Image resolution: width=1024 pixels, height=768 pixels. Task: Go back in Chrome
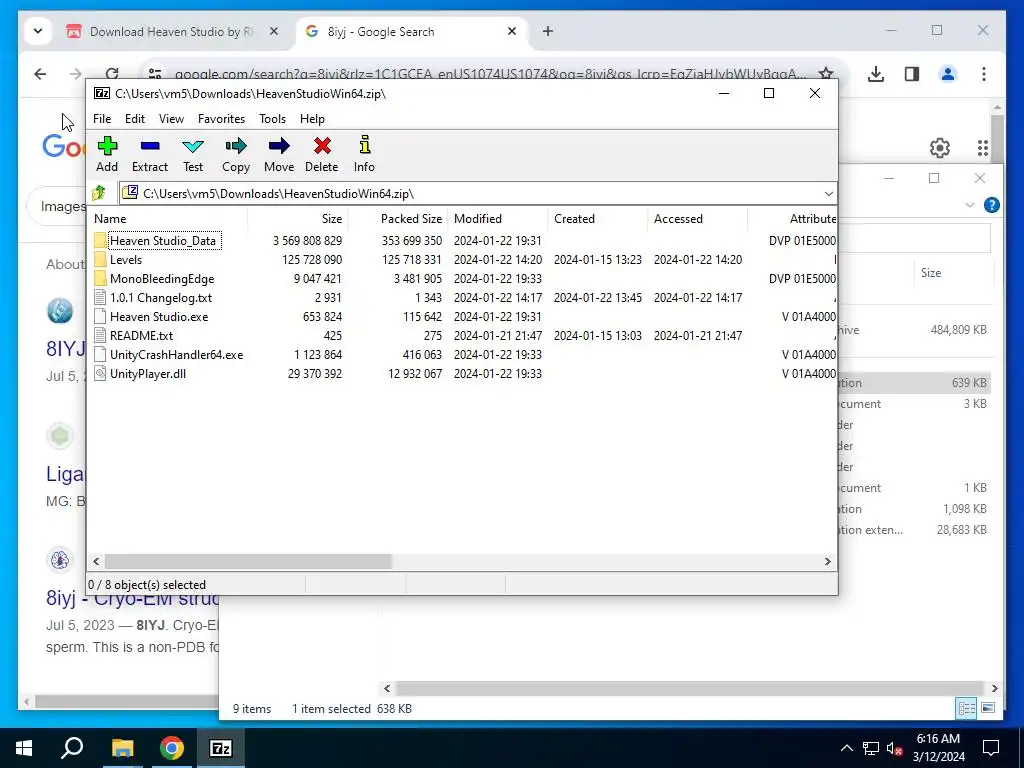pyautogui.click(x=40, y=74)
